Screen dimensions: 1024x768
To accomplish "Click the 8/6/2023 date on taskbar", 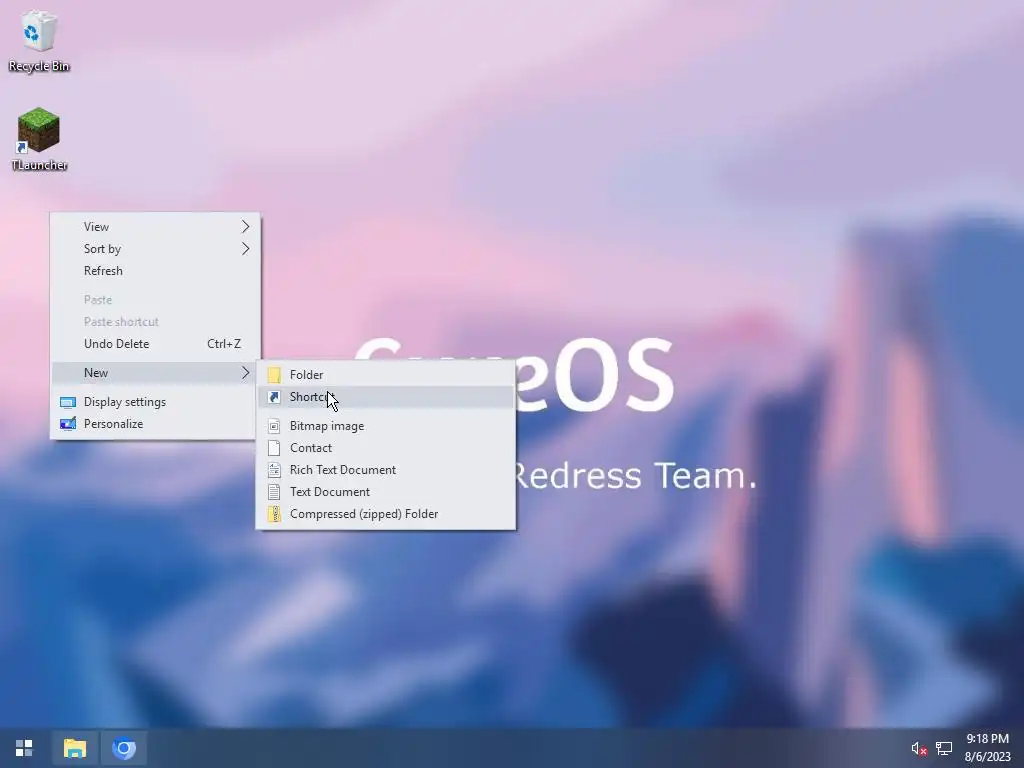I will click(987, 758).
